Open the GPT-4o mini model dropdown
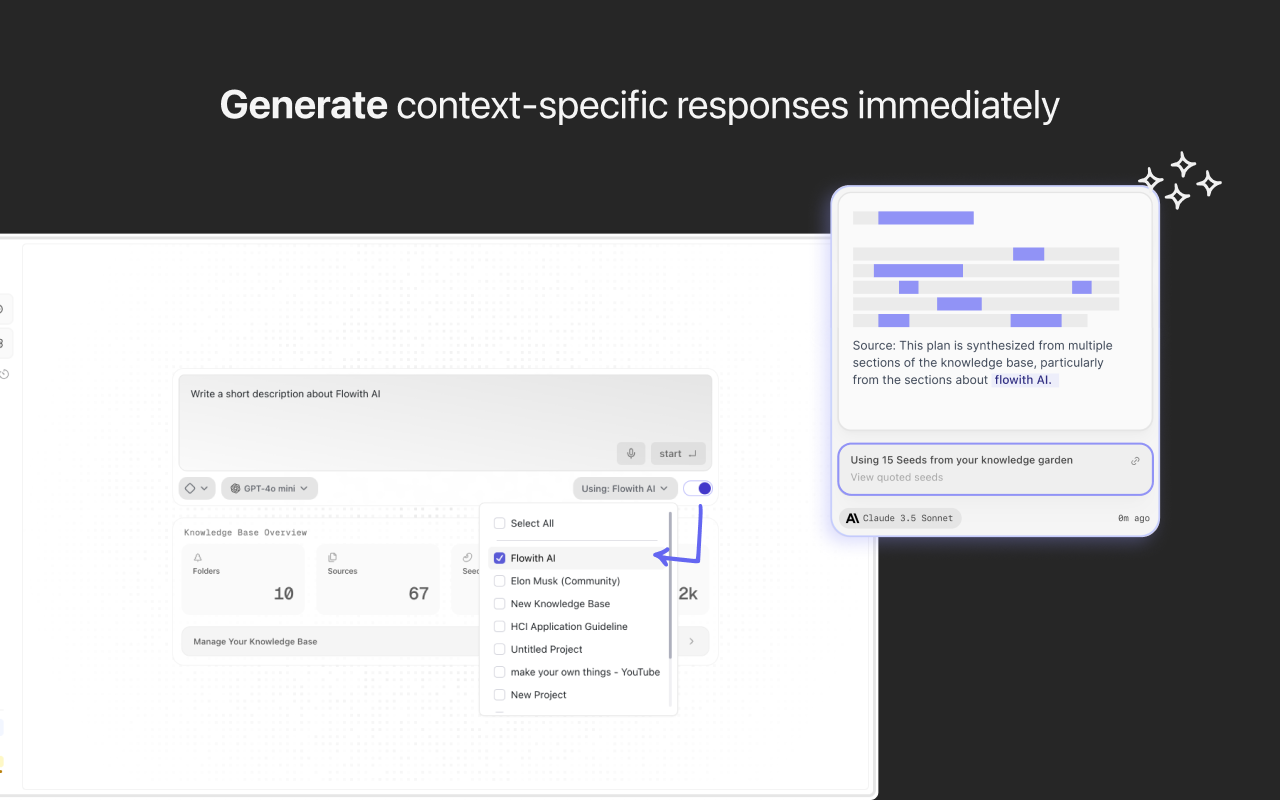The width and height of the screenshot is (1280, 800). [x=270, y=489]
